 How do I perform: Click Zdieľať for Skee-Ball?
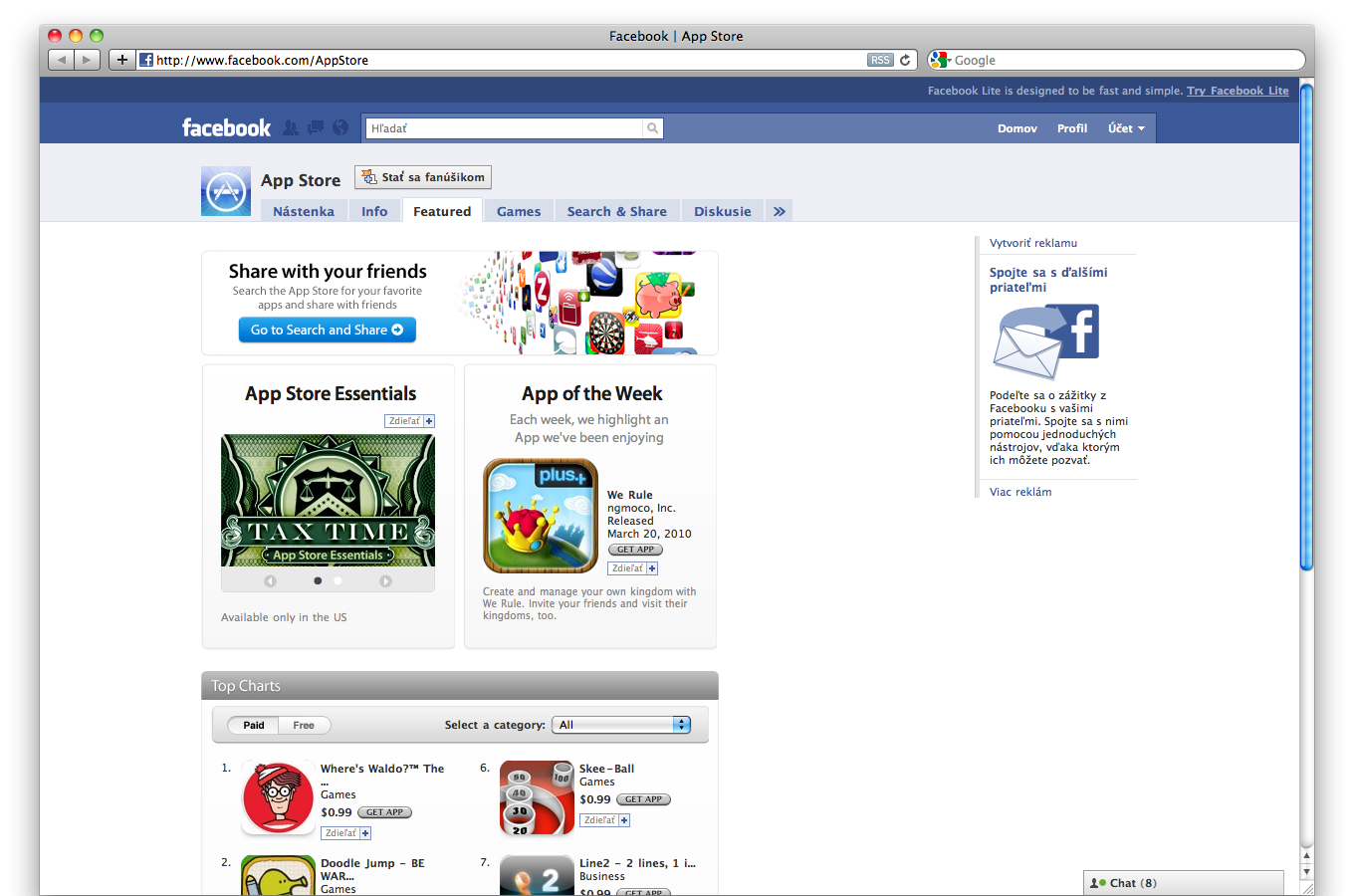(x=605, y=820)
